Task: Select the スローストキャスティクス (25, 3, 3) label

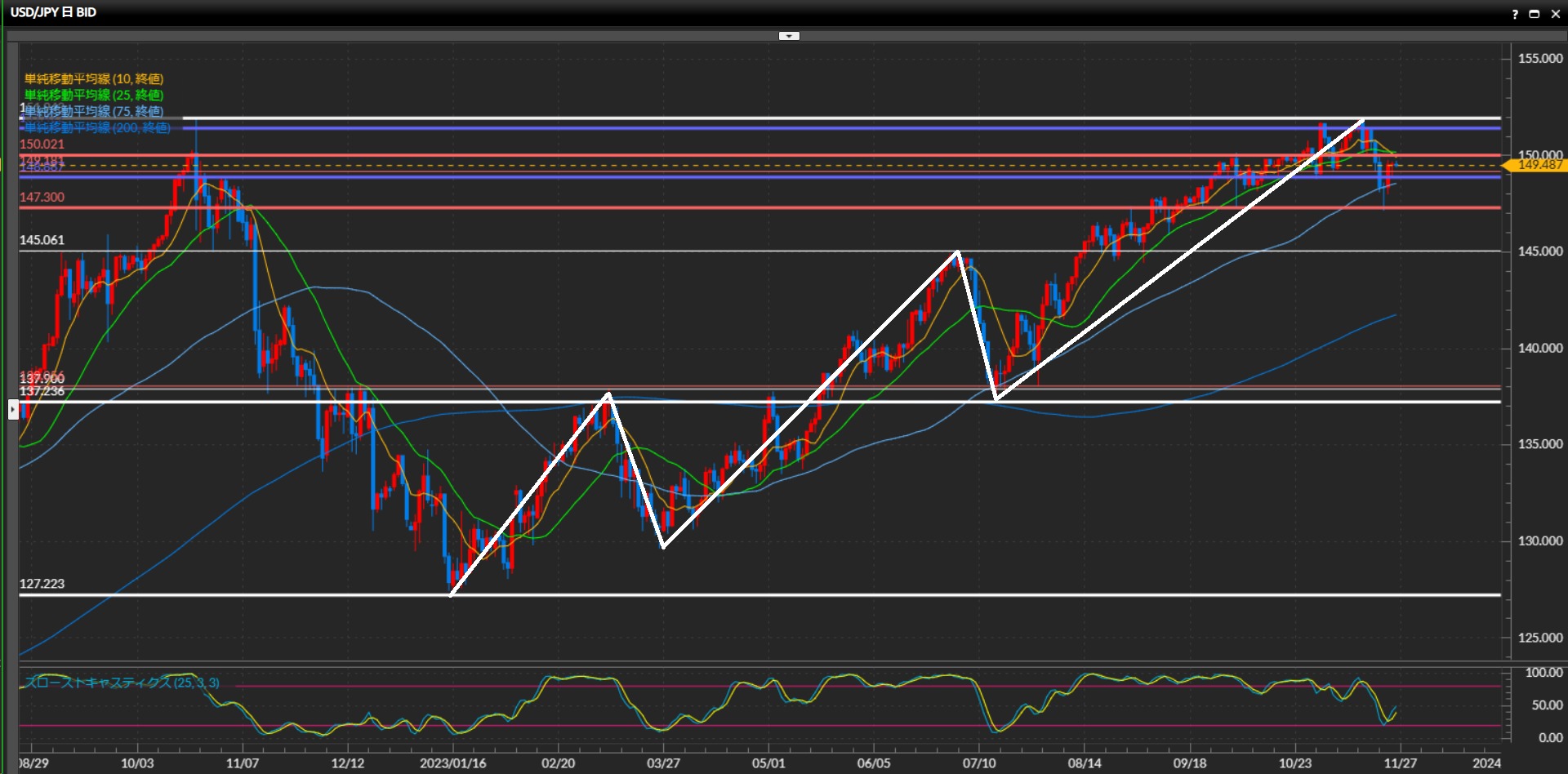Action: tap(122, 683)
